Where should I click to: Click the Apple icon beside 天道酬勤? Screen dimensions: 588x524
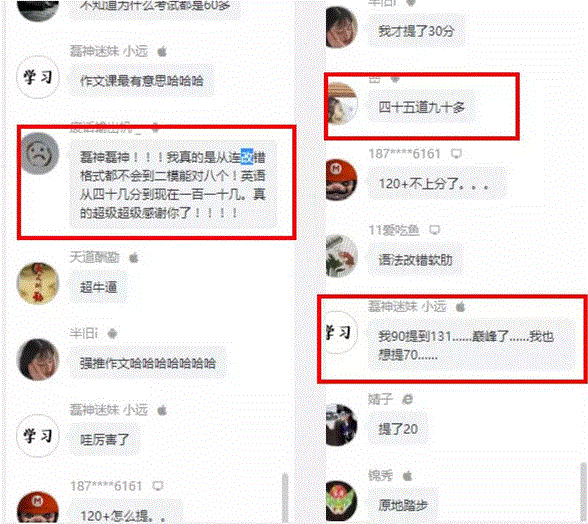pyautogui.click(x=134, y=258)
